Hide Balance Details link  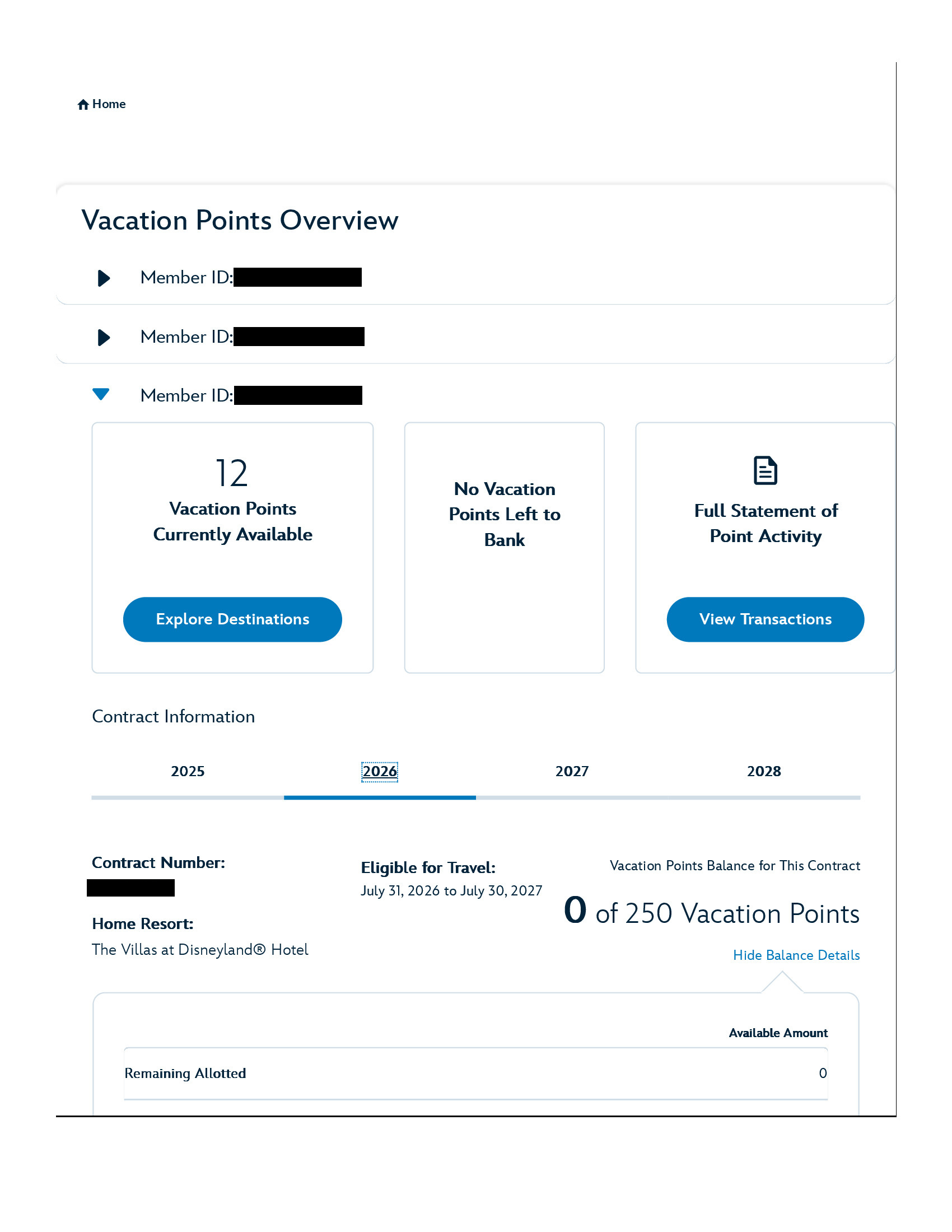coord(796,955)
